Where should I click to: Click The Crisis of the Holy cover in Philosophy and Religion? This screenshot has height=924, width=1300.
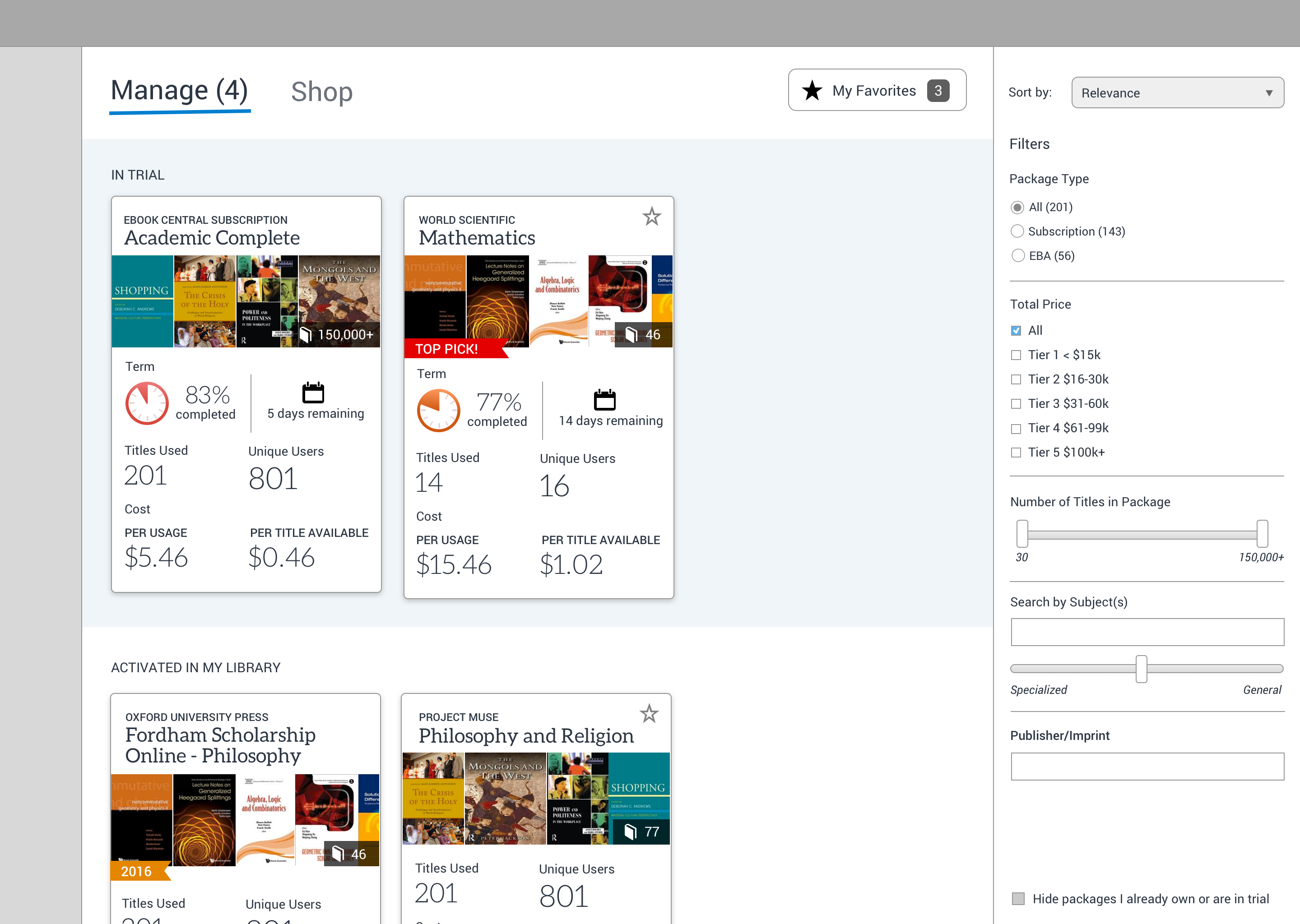(433, 799)
